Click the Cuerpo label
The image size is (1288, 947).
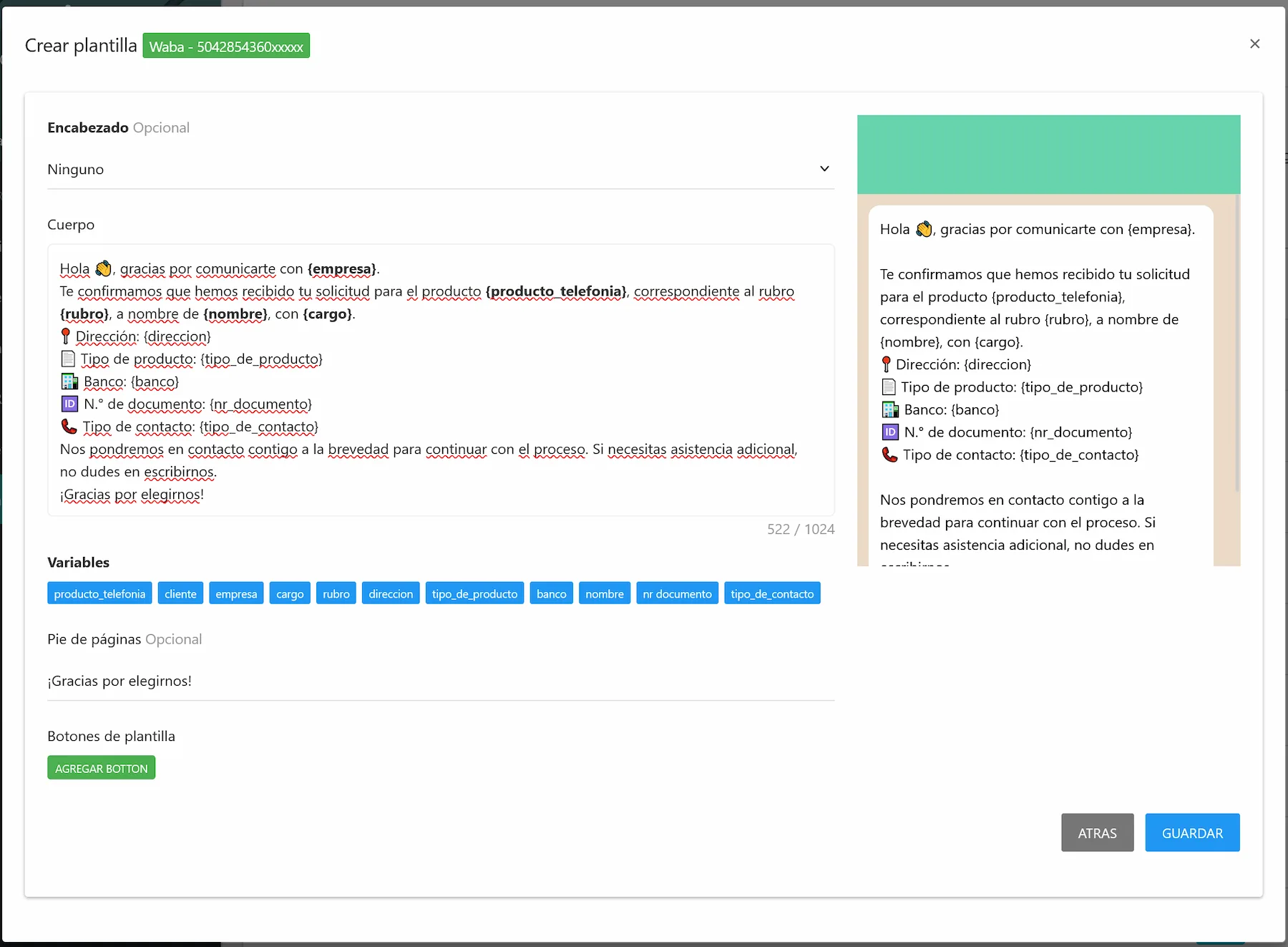[71, 224]
